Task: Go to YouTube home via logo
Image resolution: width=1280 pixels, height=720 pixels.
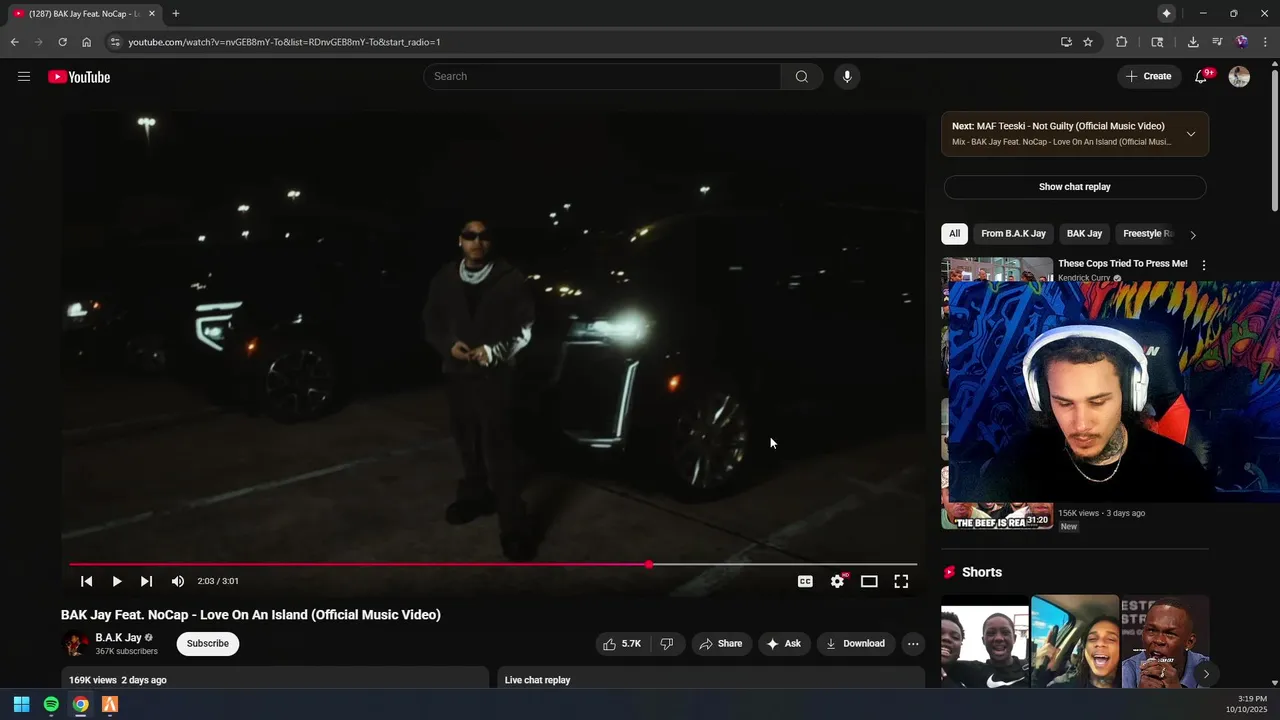Action: tap(79, 77)
